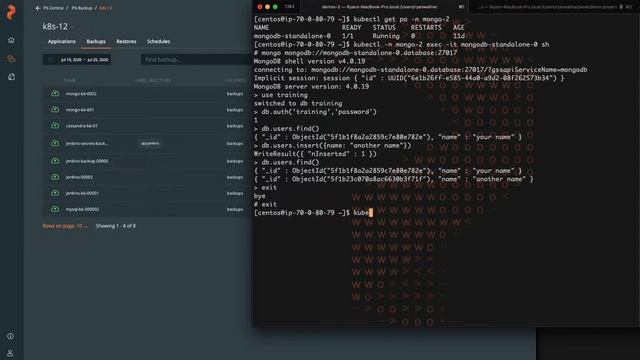Click cloud icon for jenkins-bk-00001
The image size is (640, 360).
tap(55, 193)
